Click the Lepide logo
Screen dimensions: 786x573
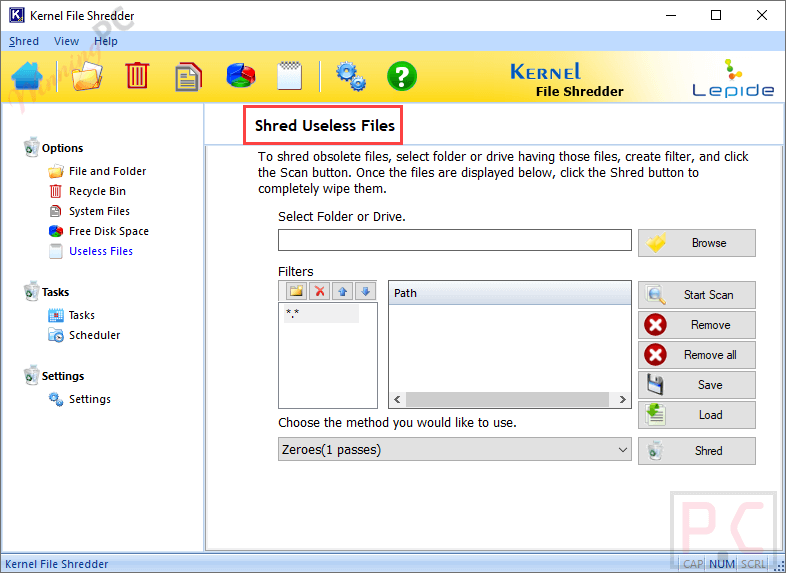pos(733,78)
